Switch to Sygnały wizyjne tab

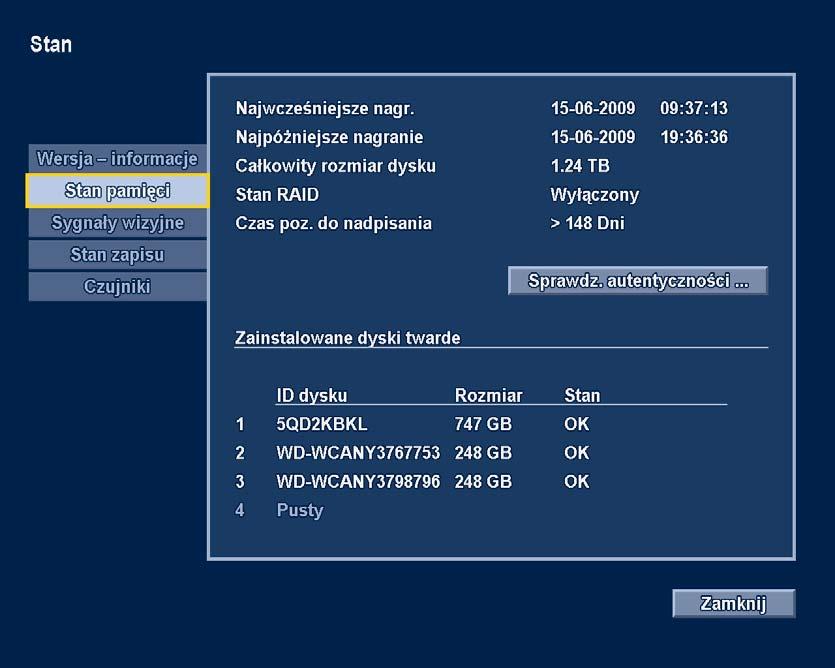click(117, 223)
